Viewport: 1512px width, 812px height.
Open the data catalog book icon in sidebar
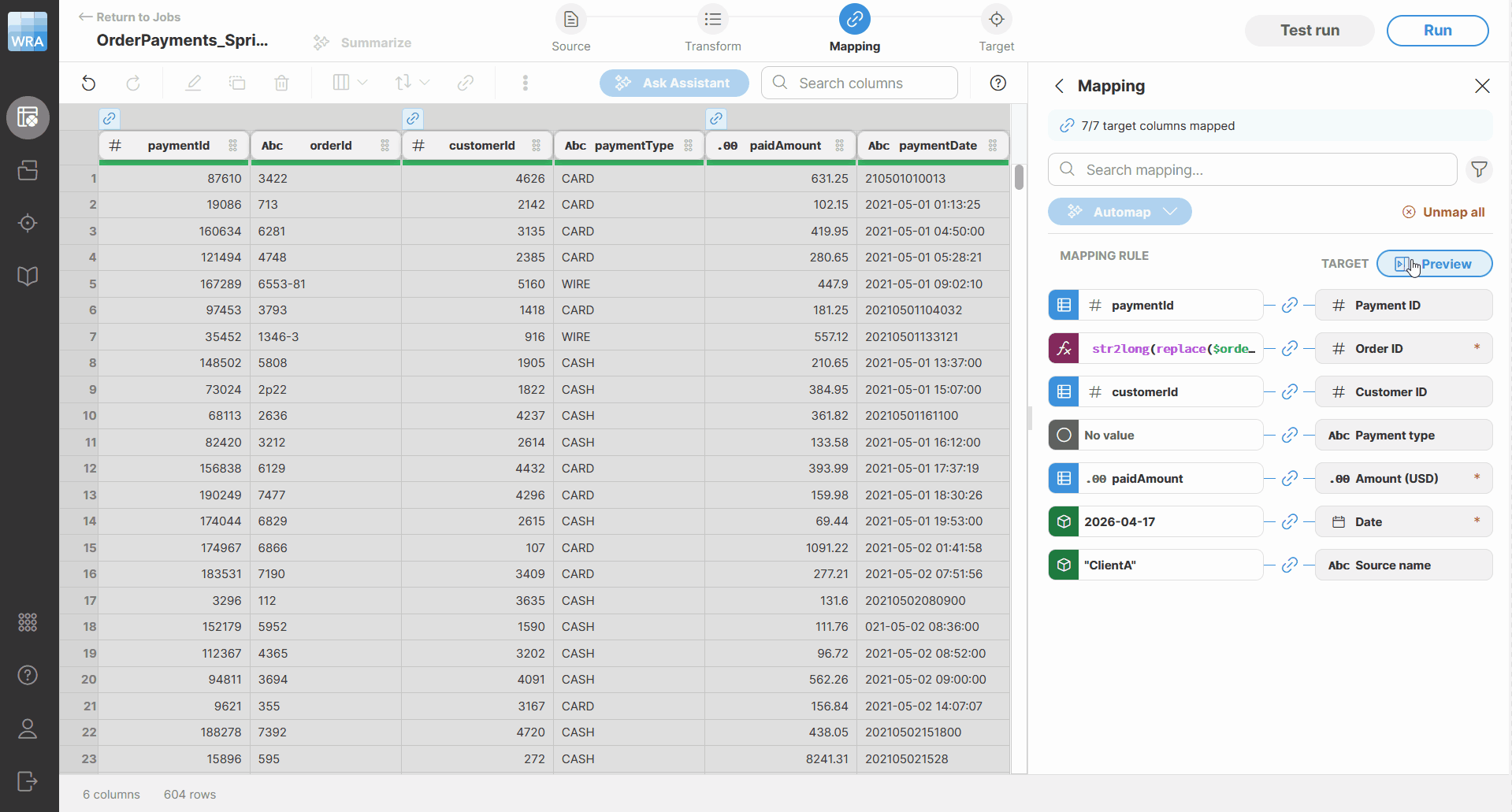point(28,276)
